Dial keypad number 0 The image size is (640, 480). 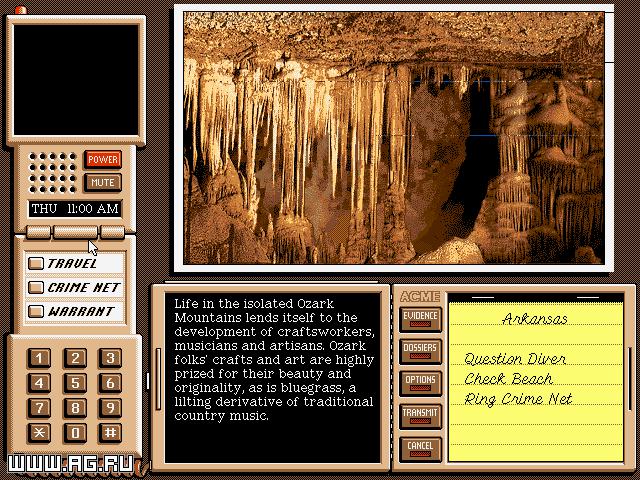75,433
